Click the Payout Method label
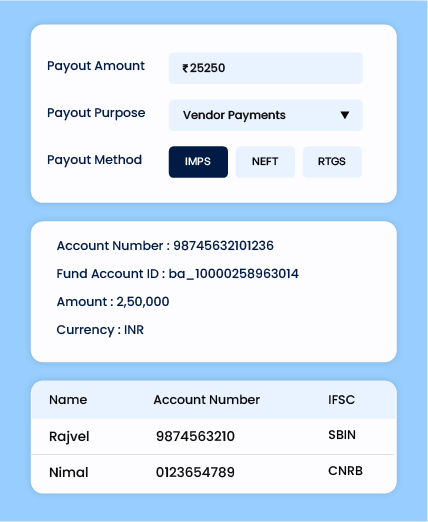Image resolution: width=428 pixels, height=522 pixels. click(94, 160)
